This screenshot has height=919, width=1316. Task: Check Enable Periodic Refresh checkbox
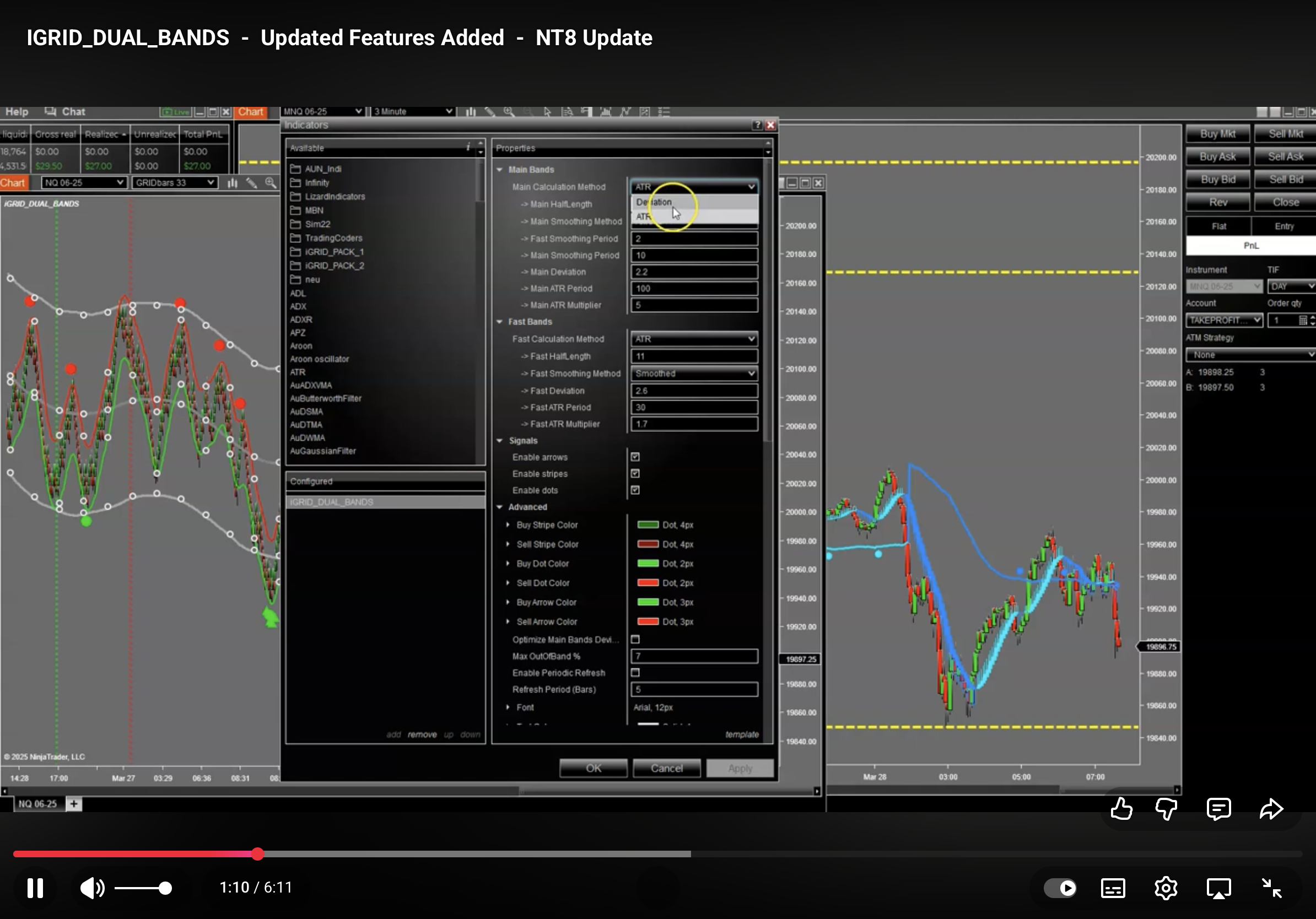coord(635,672)
